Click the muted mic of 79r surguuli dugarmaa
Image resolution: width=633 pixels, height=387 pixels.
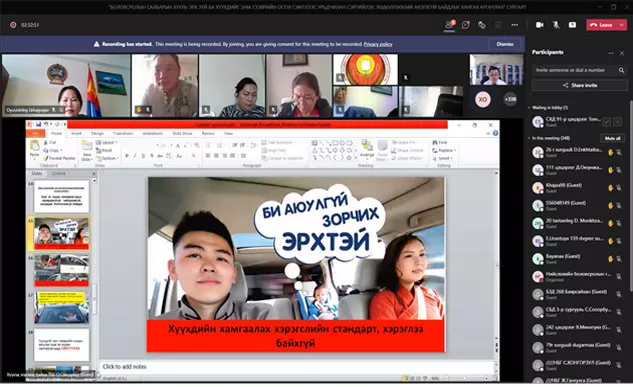click(619, 347)
